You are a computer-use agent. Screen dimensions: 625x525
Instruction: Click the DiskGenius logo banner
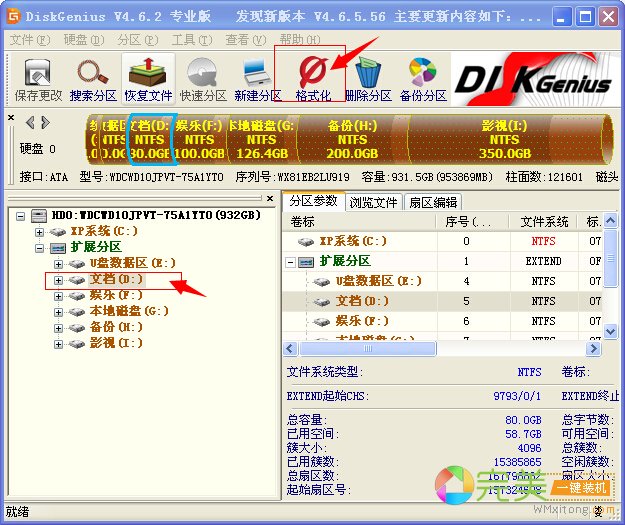534,79
